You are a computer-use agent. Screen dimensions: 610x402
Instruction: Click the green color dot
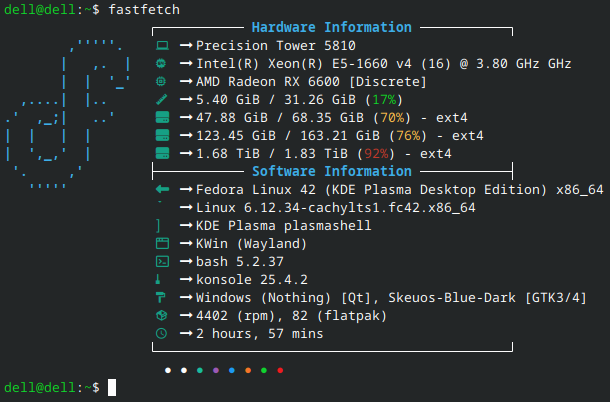[264, 370]
